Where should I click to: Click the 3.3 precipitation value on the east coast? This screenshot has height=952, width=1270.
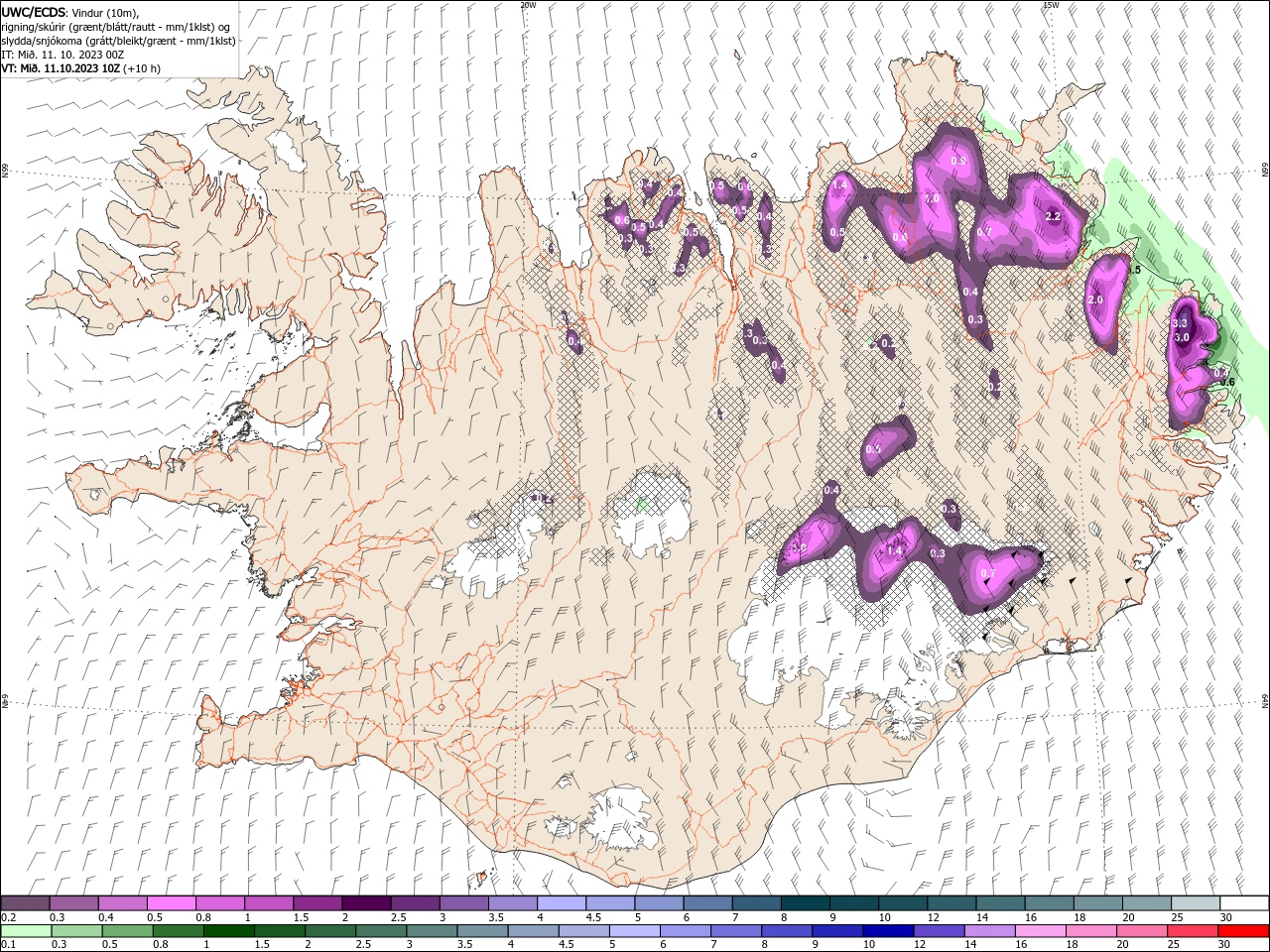[x=1180, y=324]
